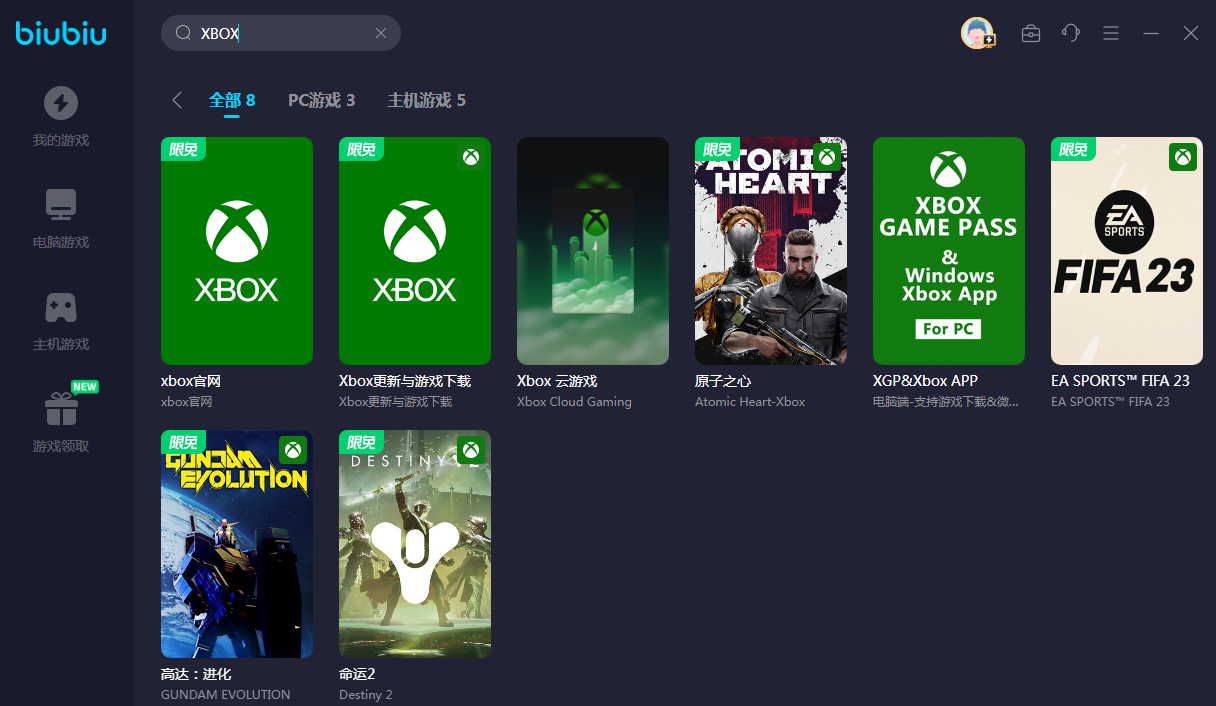Click 限免 badge on Gundam Evolution card
Viewport: 1216px width, 706px height.
(x=183, y=442)
